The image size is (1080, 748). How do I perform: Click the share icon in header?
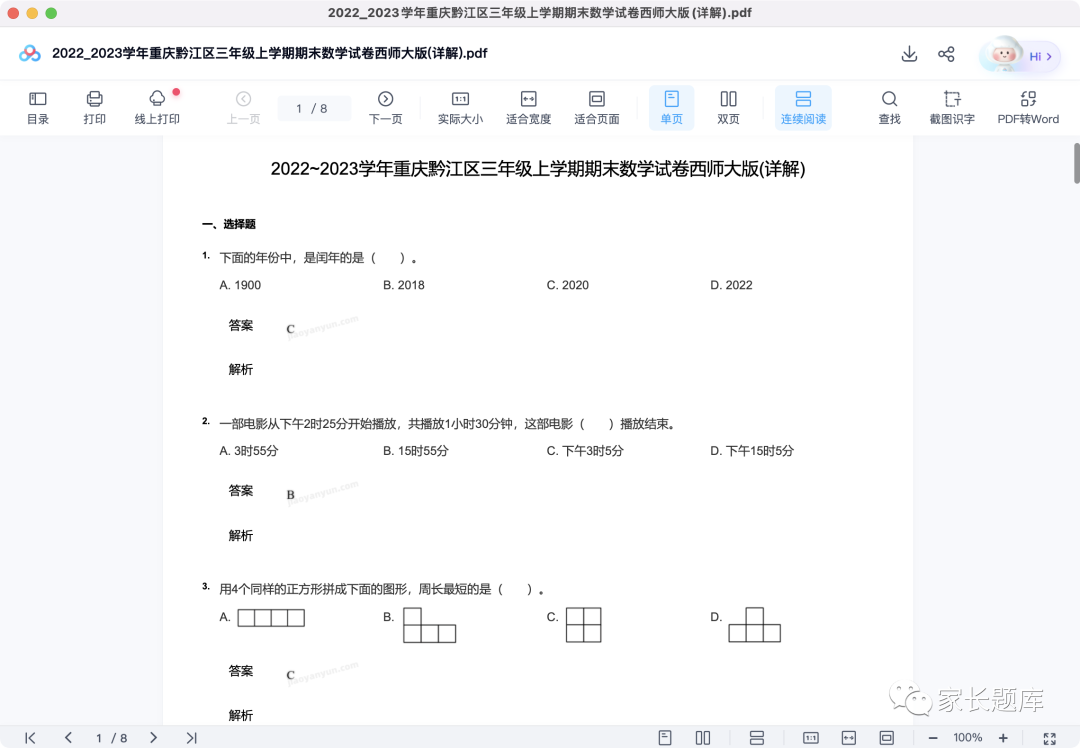pyautogui.click(x=946, y=54)
